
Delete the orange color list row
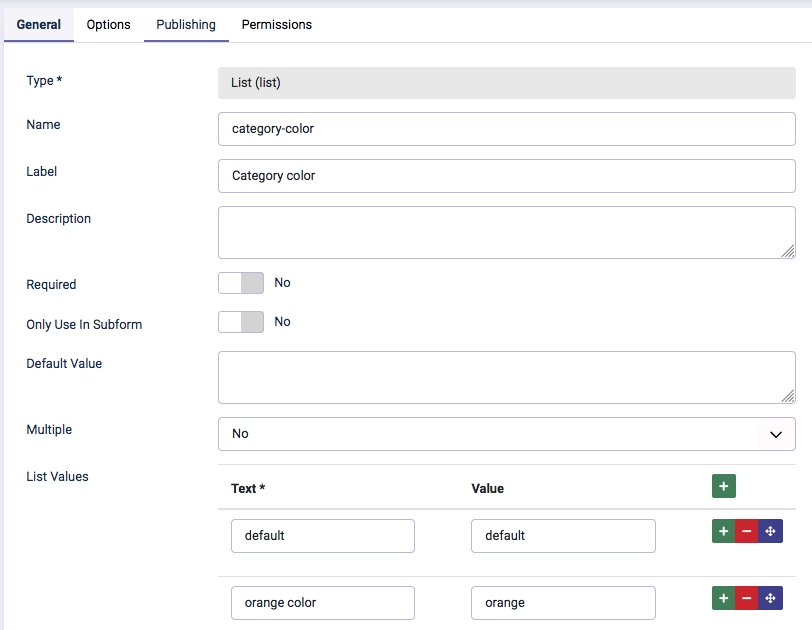click(746, 598)
